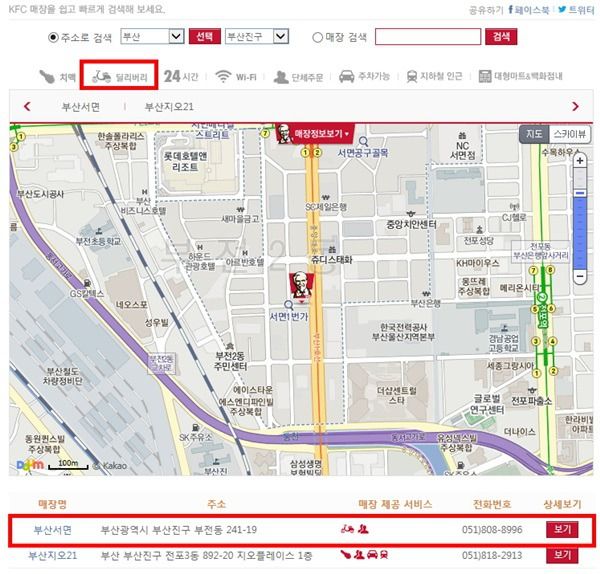
Task: Filter stores by 딜리버리 scooter icon
Action: click(x=101, y=77)
